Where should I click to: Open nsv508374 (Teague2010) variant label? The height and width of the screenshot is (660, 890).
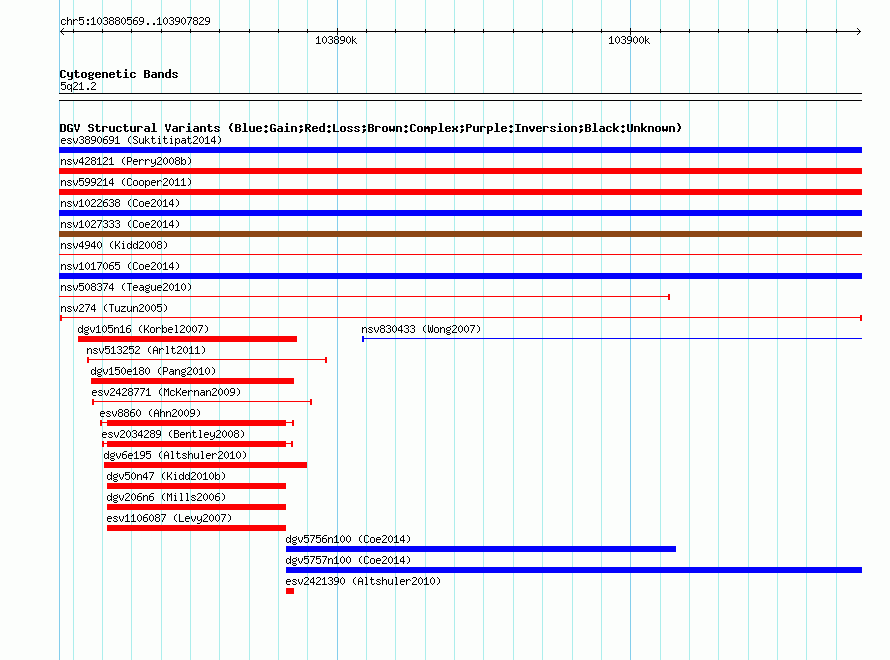point(126,287)
